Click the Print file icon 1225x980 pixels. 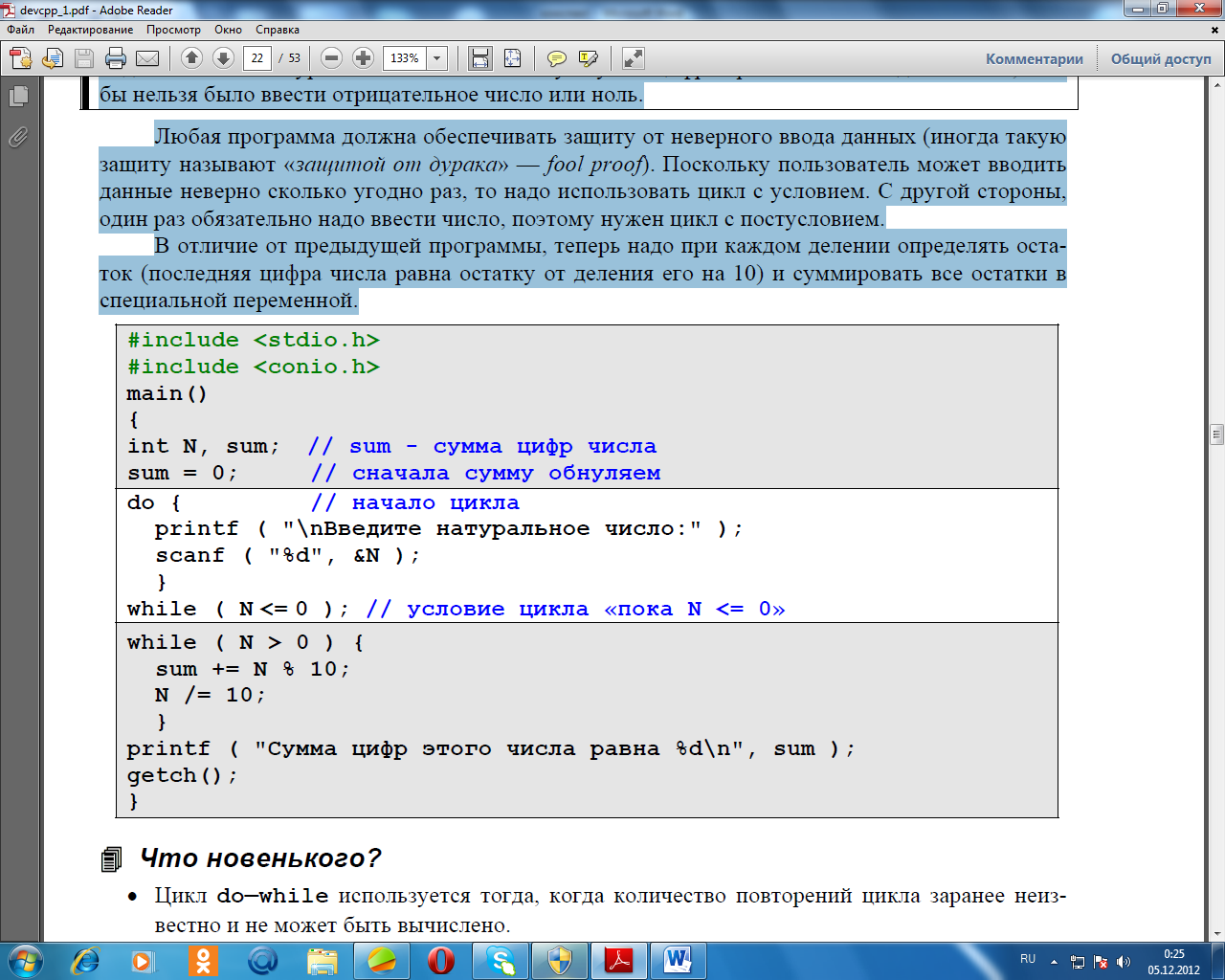click(x=116, y=58)
